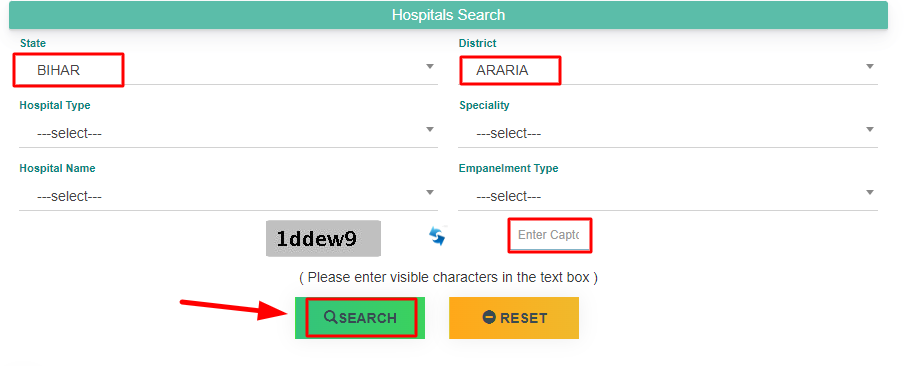The width and height of the screenshot is (905, 366).
Task: Click the Hospitals Search header bar
Action: coord(448,15)
